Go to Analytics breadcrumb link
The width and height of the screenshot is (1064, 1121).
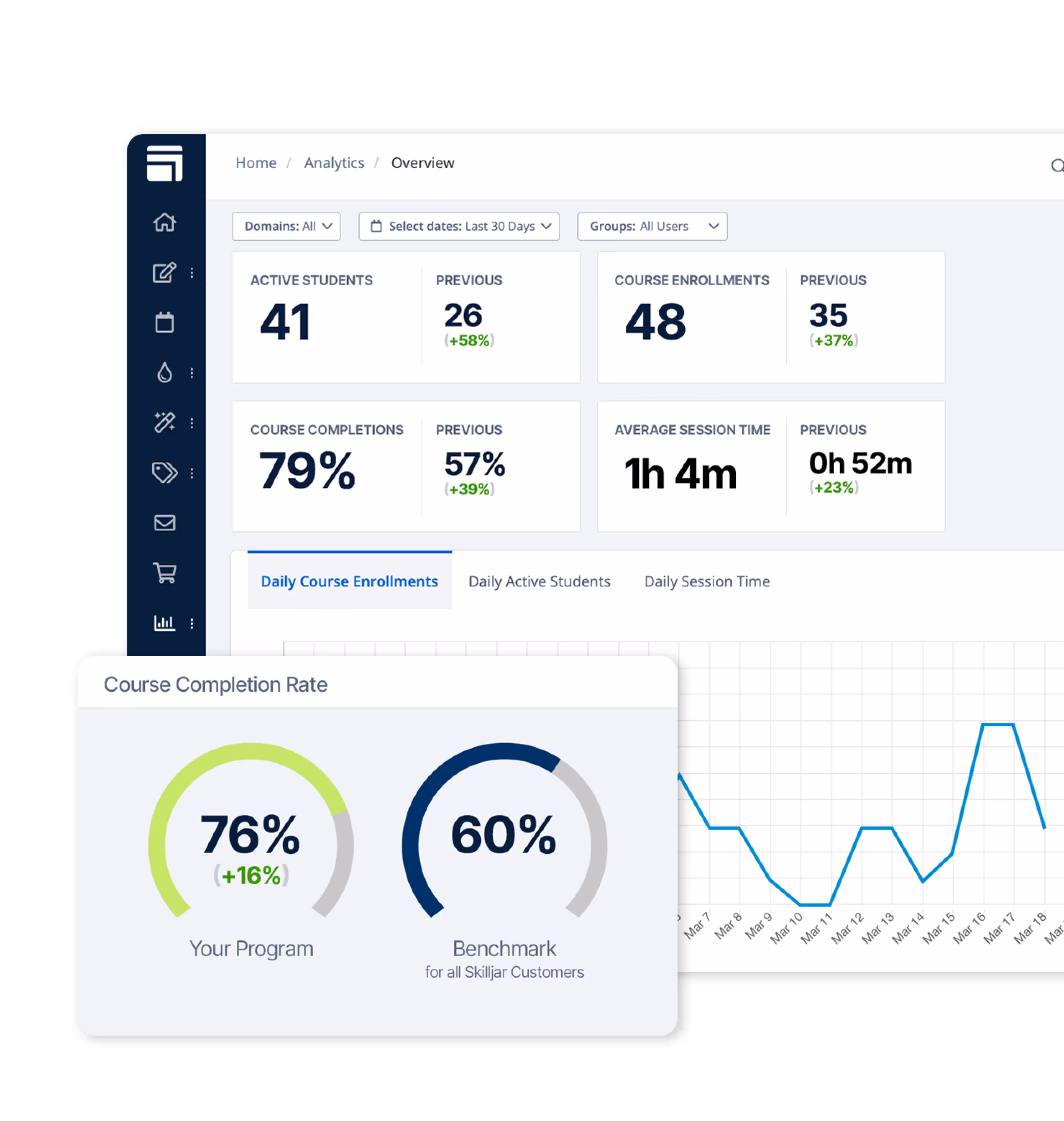point(334,163)
